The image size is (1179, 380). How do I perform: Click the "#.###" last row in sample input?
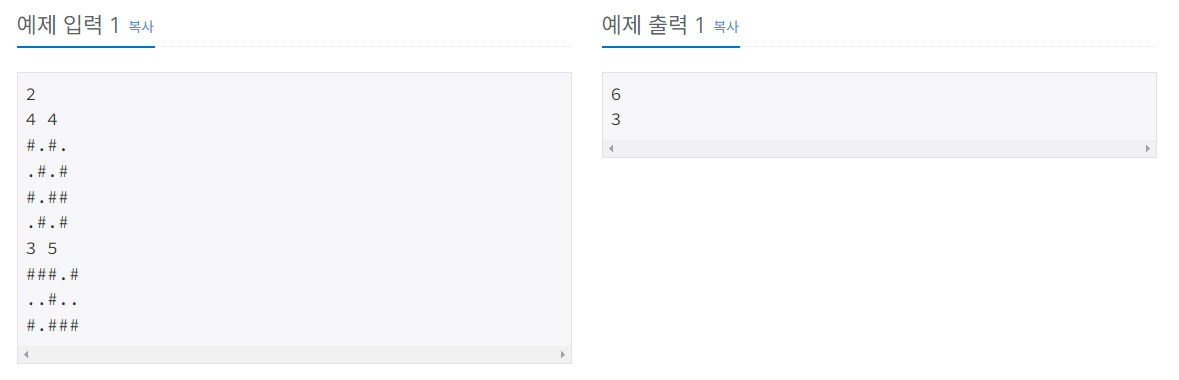(52, 325)
